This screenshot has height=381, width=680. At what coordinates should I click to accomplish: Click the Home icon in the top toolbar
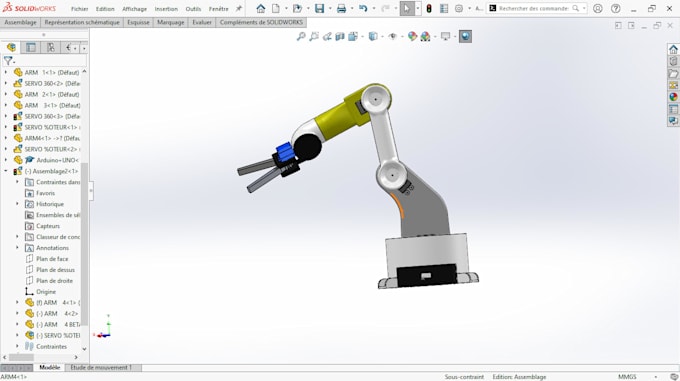tap(261, 8)
